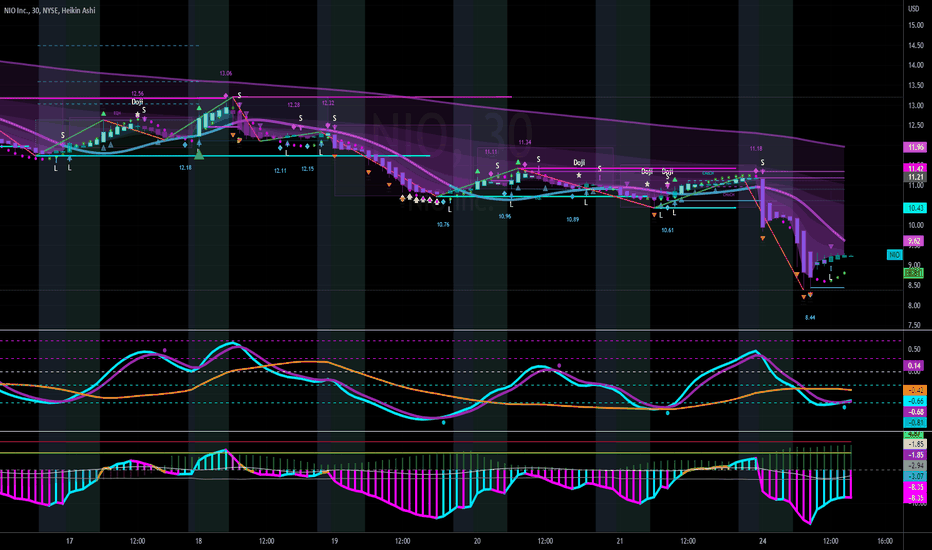Image resolution: width=932 pixels, height=550 pixels.
Task: Select the cyan -0.66 oscillator tag
Action: pos(915,401)
